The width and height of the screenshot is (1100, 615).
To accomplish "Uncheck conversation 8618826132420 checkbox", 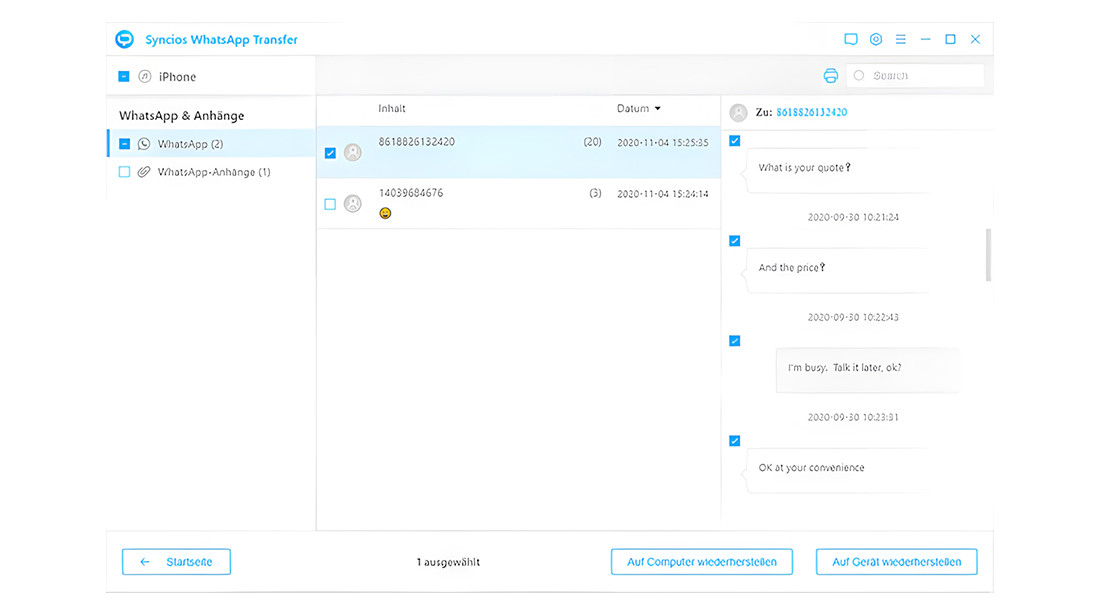I will (330, 153).
